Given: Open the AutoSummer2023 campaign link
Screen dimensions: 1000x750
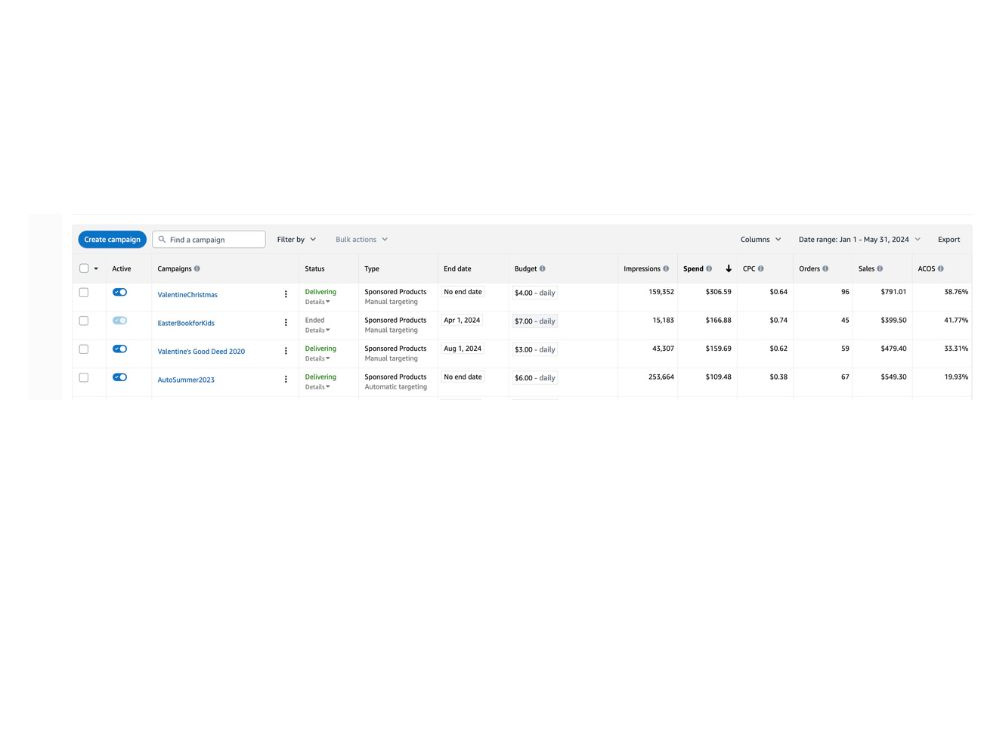Looking at the screenshot, I should (186, 379).
